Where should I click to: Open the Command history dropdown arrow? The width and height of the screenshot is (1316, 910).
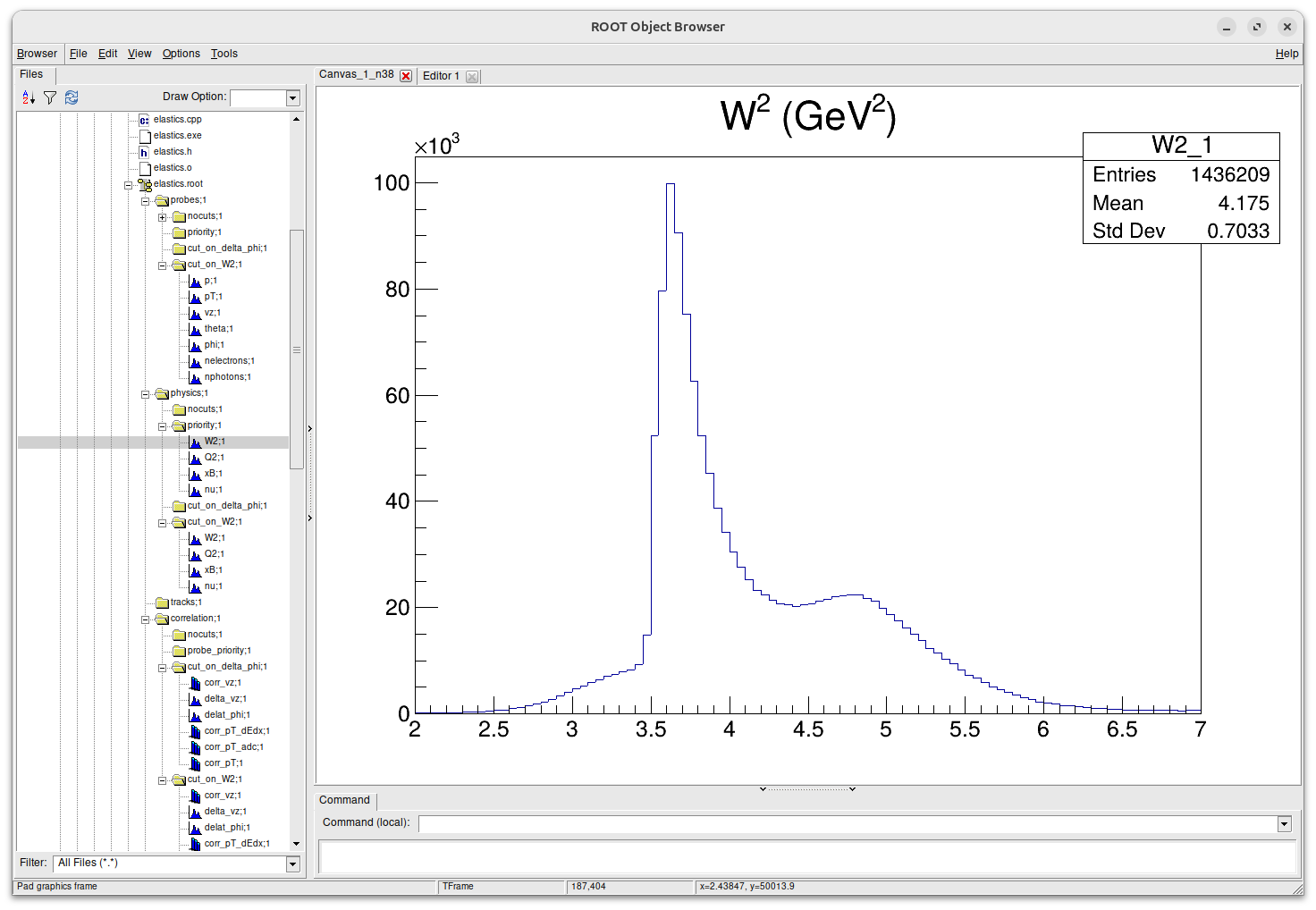pos(1285,824)
